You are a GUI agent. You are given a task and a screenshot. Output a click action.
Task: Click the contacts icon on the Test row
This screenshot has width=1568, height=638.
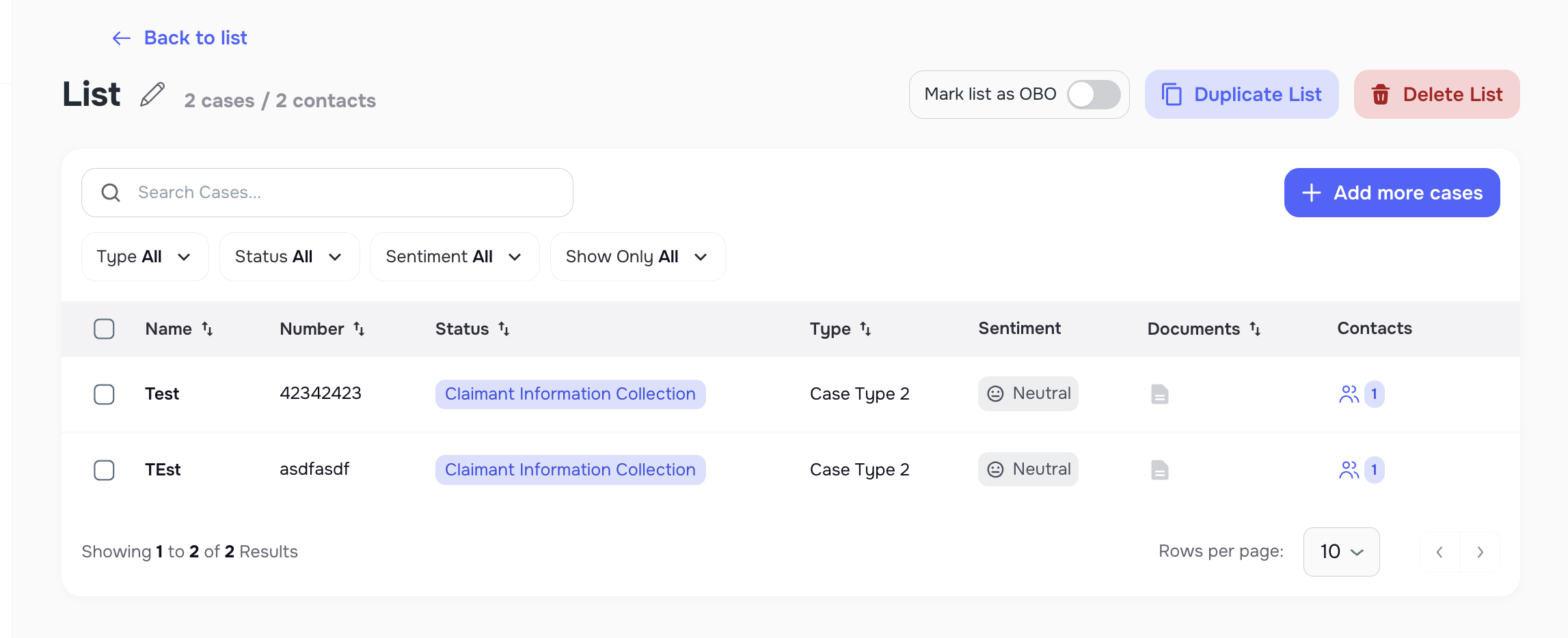1350,393
